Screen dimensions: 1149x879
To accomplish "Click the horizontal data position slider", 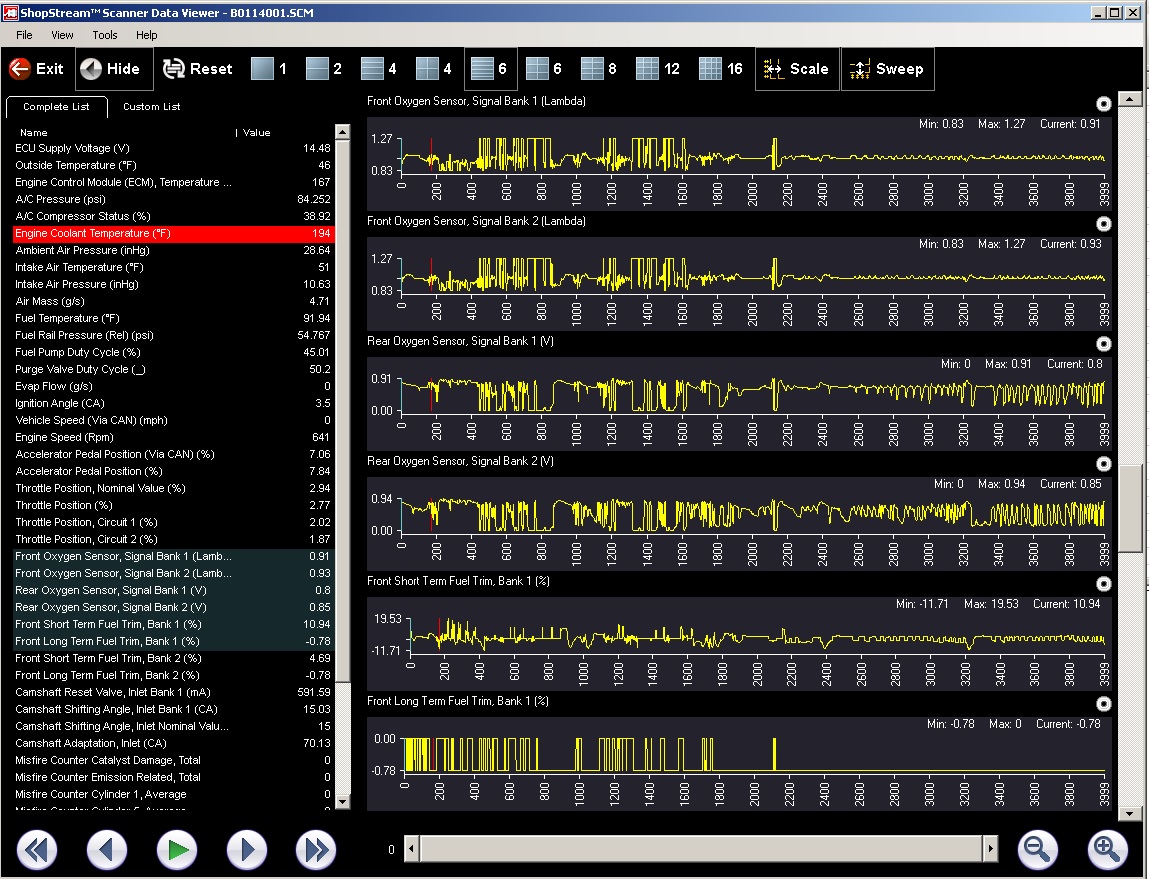I will tap(700, 850).
